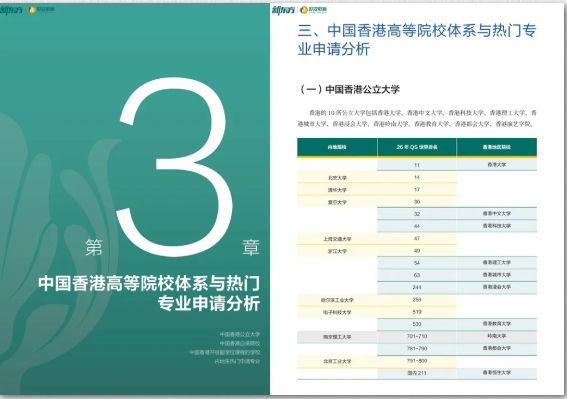567x399 pixels.
Task: Click the rank 30 cell
Action: click(x=417, y=202)
